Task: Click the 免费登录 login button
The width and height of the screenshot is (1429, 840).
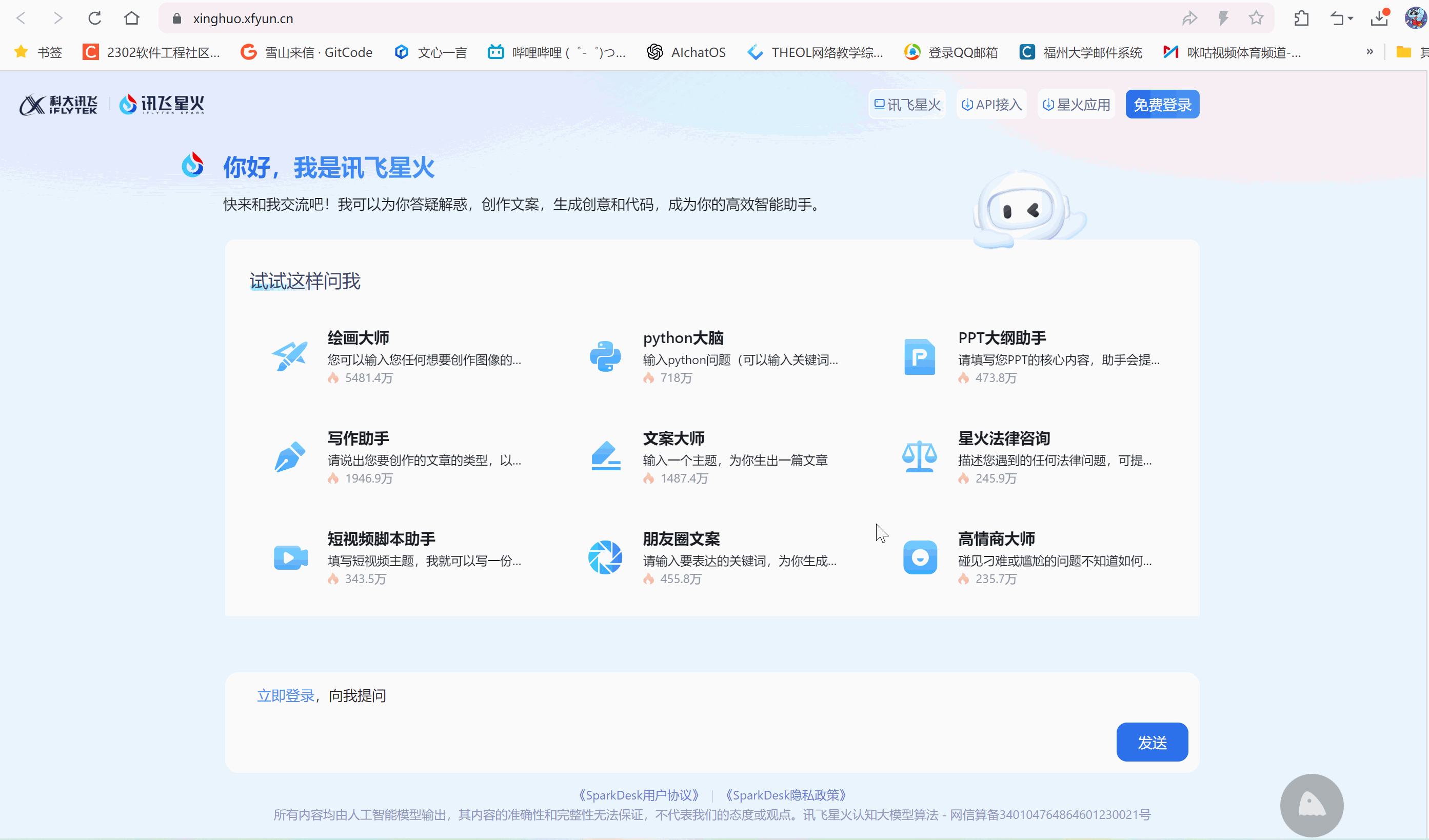Action: (x=1162, y=104)
